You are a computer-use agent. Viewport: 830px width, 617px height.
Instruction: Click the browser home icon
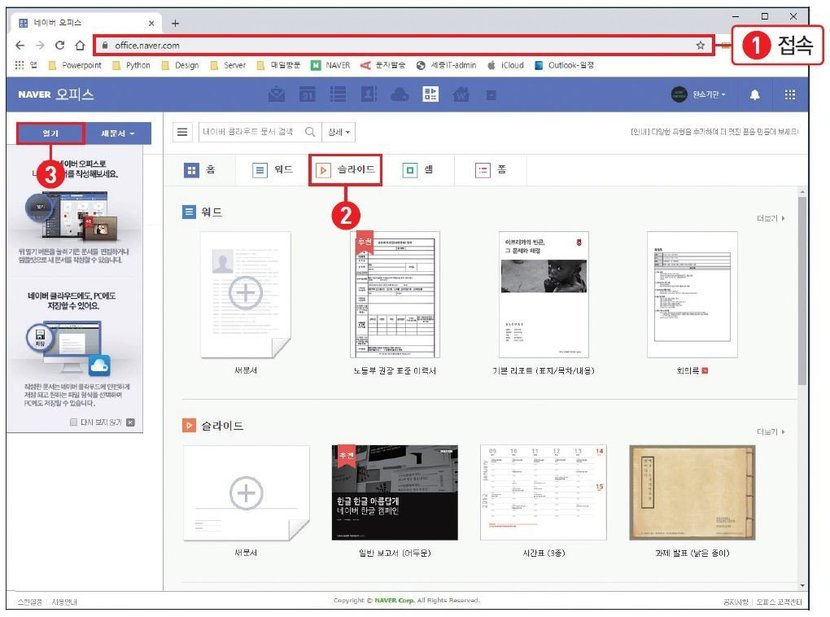(x=80, y=46)
